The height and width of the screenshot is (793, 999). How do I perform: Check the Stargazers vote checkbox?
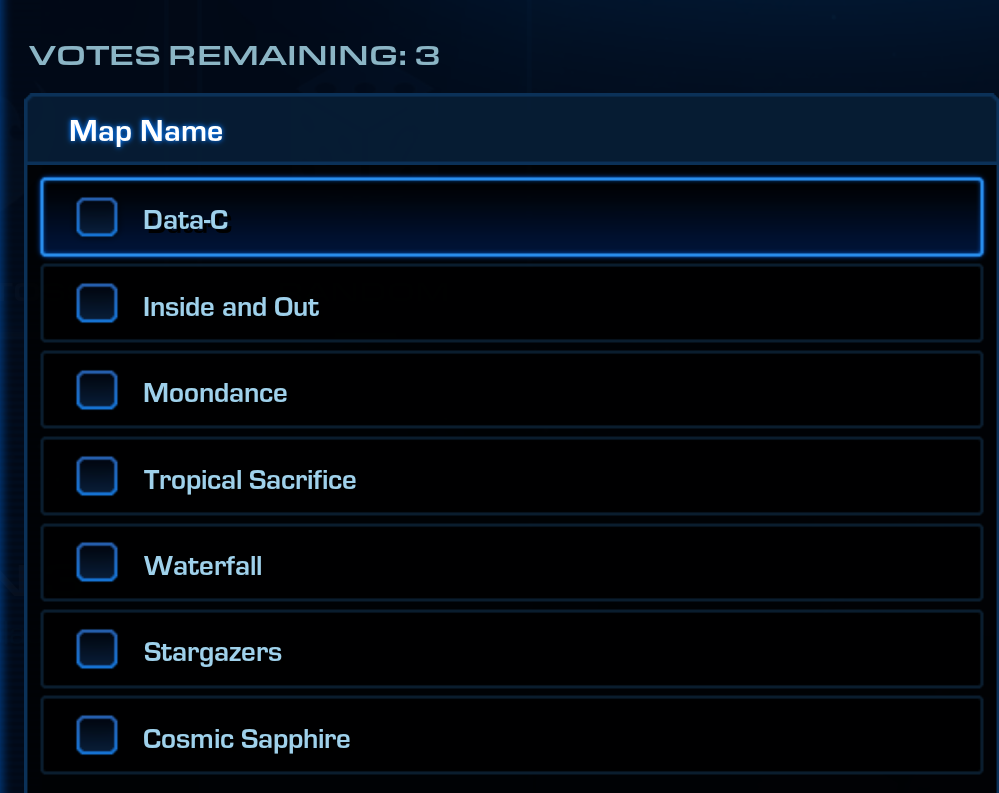tap(96, 650)
